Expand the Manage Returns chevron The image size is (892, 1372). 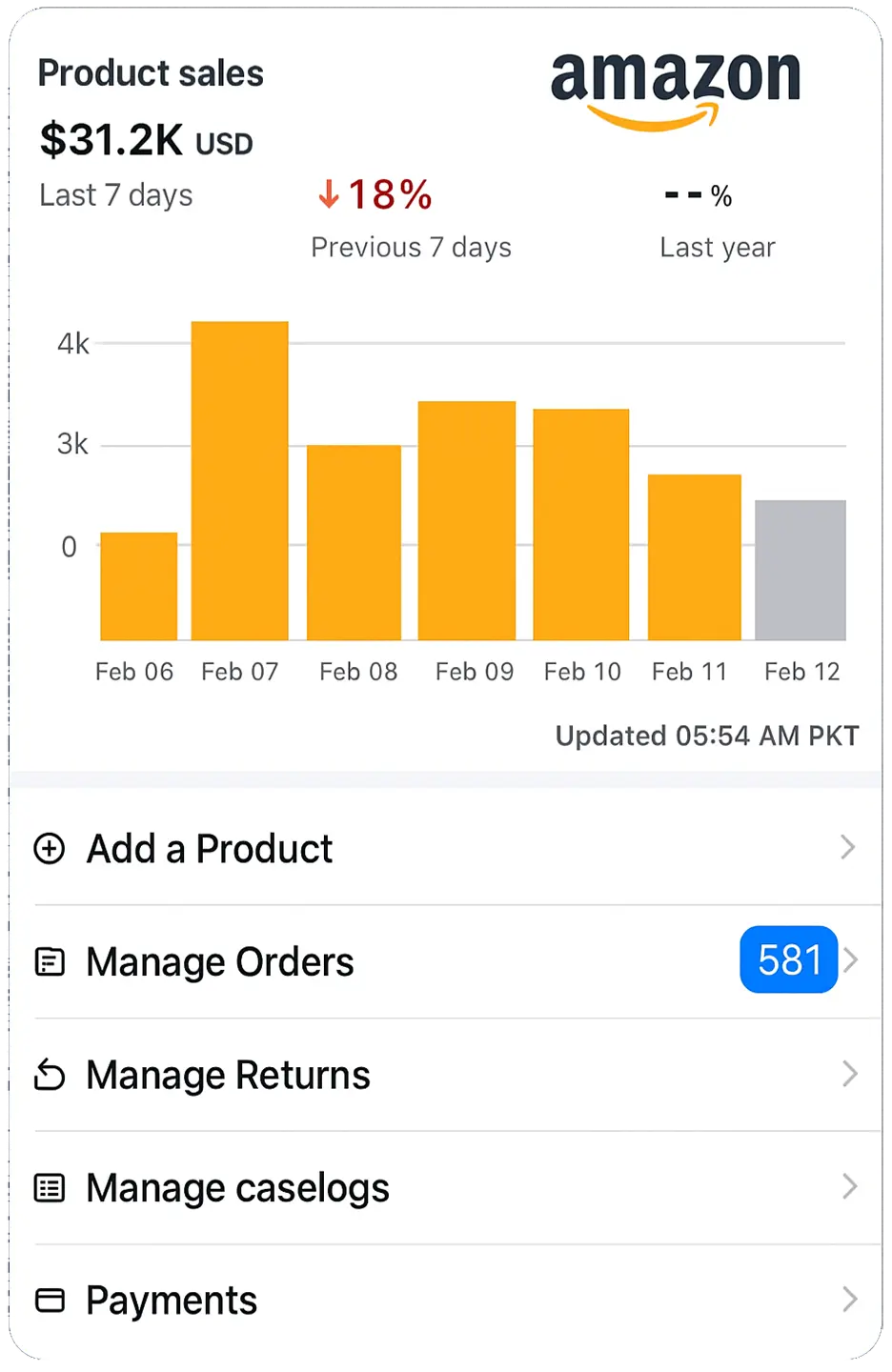coord(849,1074)
